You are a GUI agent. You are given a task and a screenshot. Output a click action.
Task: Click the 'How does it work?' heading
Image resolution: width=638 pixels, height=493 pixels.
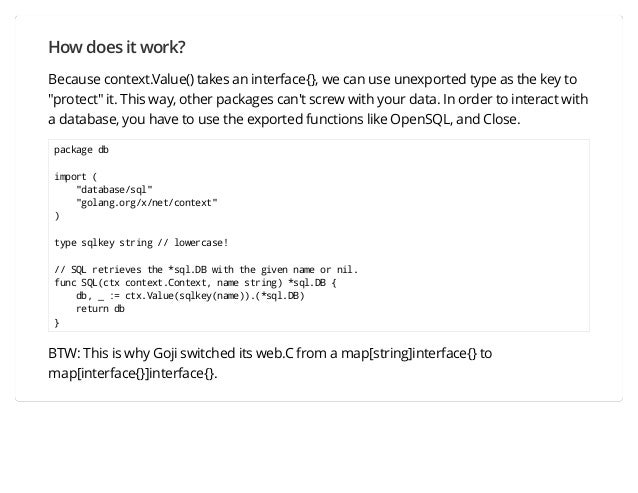(117, 47)
